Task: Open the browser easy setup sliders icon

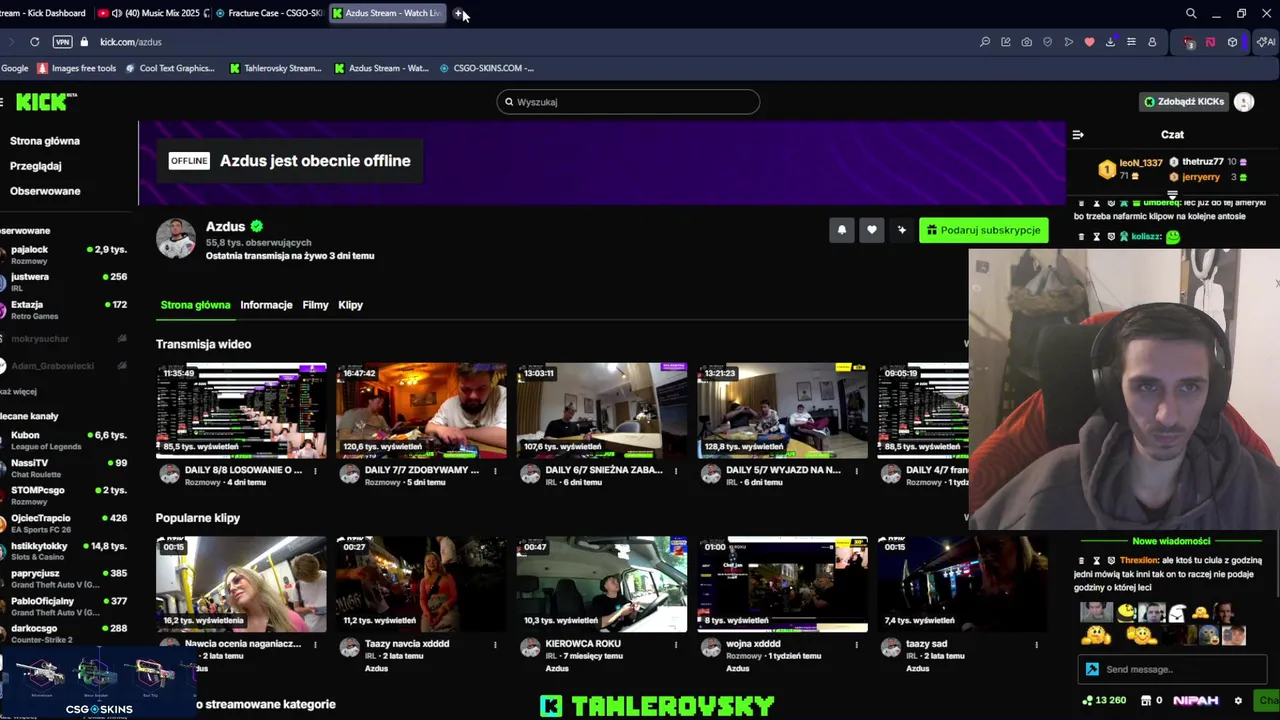Action: [x=1131, y=42]
